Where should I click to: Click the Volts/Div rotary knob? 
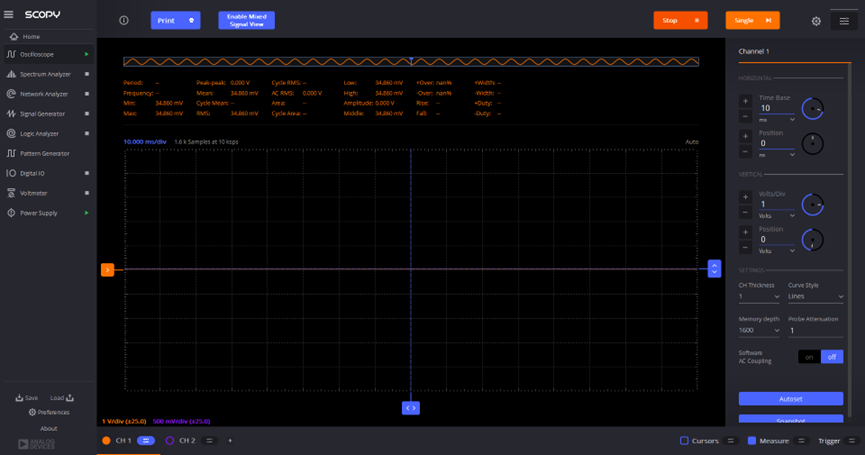pos(812,205)
